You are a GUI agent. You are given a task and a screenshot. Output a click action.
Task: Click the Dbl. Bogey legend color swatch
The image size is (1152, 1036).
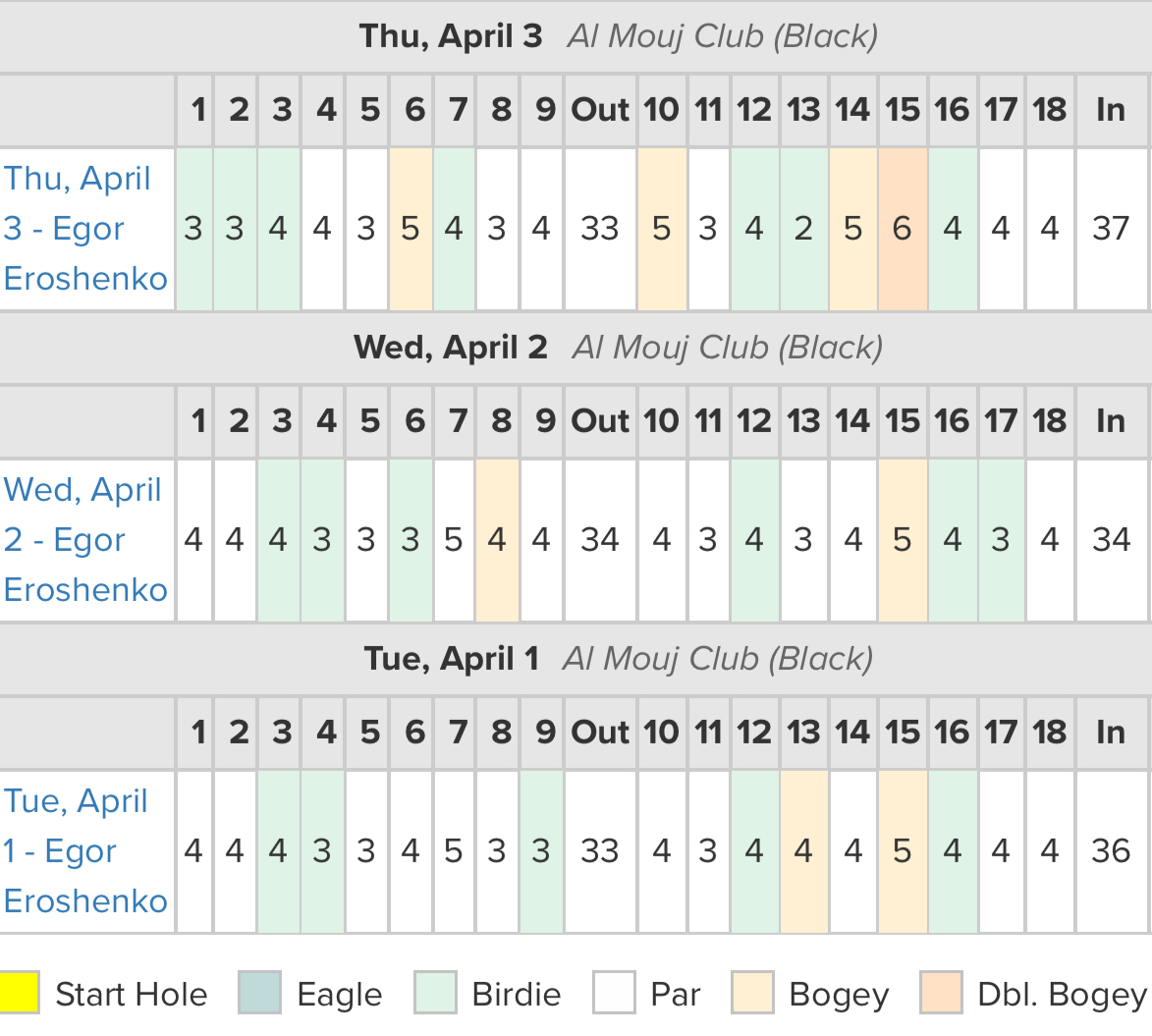coord(941,993)
